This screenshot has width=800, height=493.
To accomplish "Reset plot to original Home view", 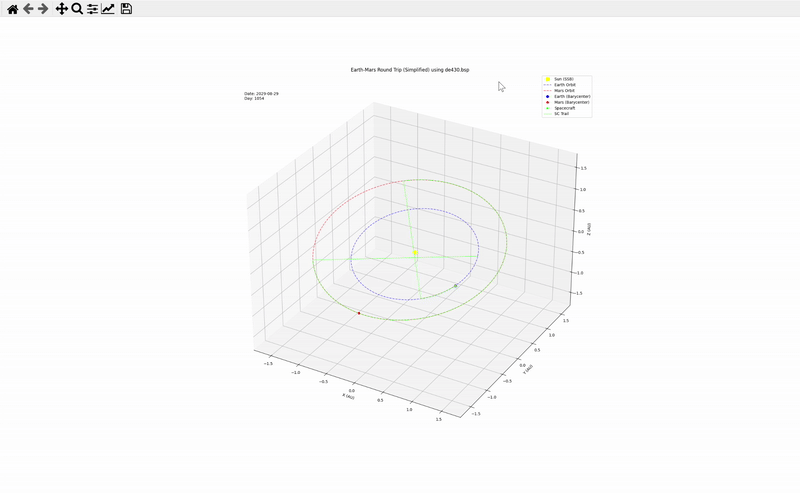I will 12,9.
